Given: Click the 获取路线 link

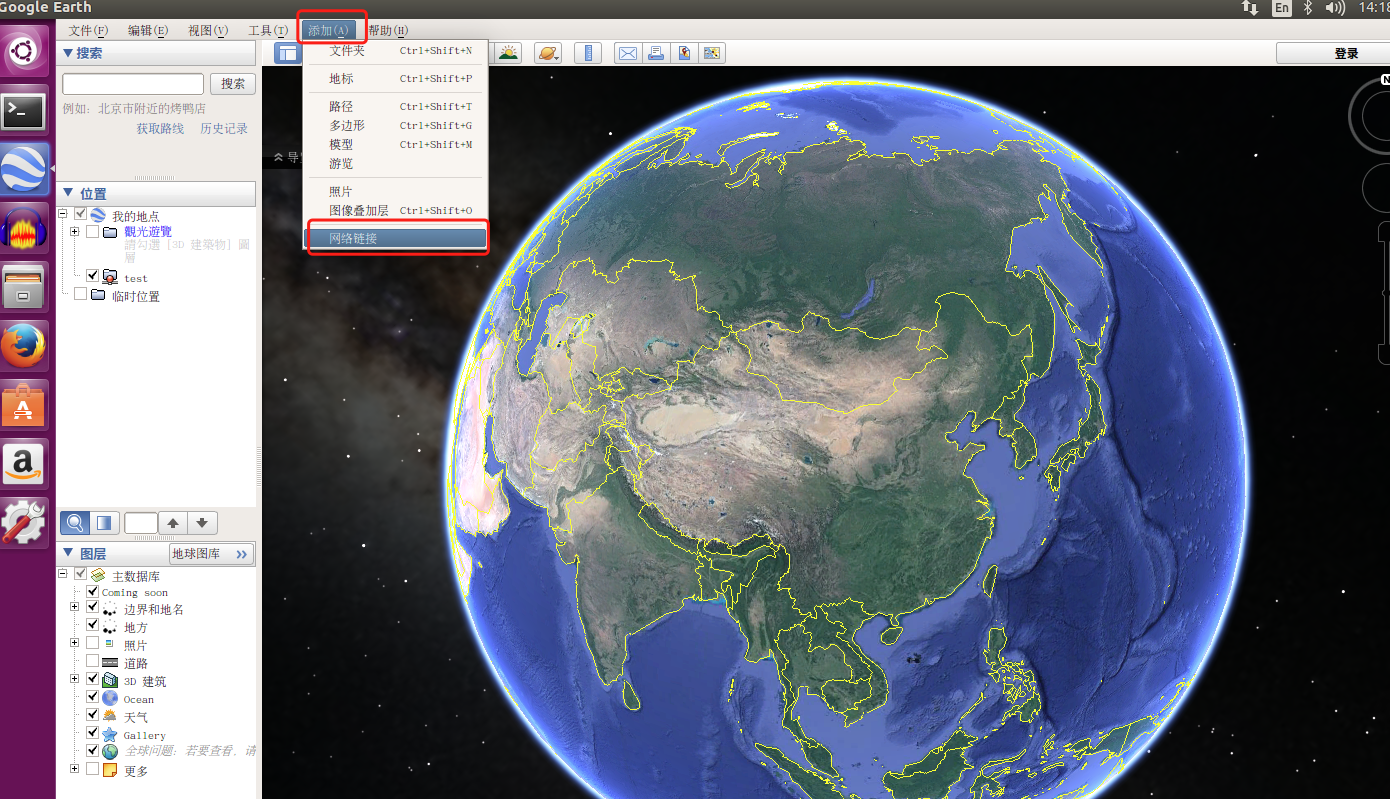Looking at the screenshot, I should tap(160, 128).
